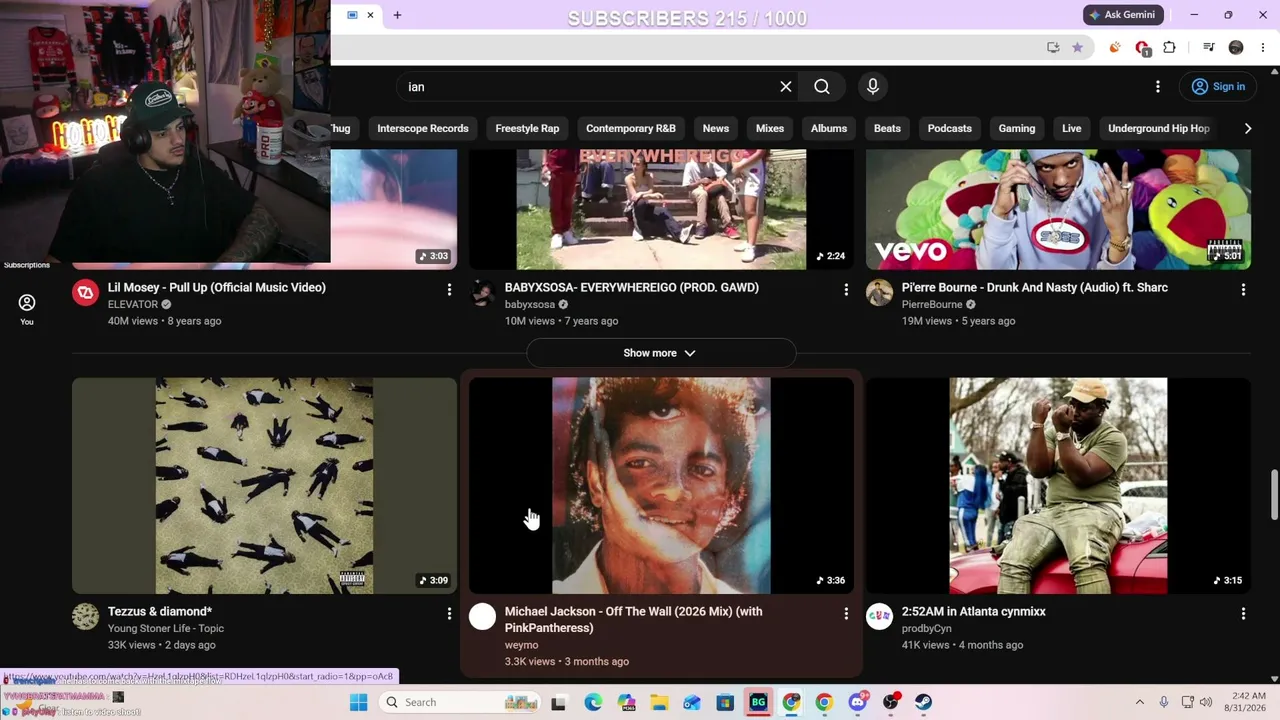Image resolution: width=1280 pixels, height=720 pixels.
Task: Open a new browser tab with plus
Action: tap(397, 15)
